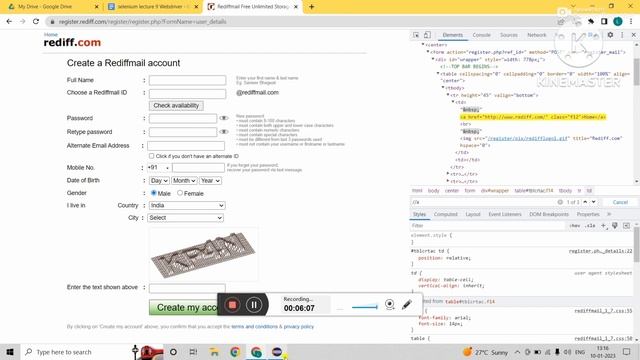The height and width of the screenshot is (360, 640).
Task: Clear the DevTools search box
Action: click(560, 202)
